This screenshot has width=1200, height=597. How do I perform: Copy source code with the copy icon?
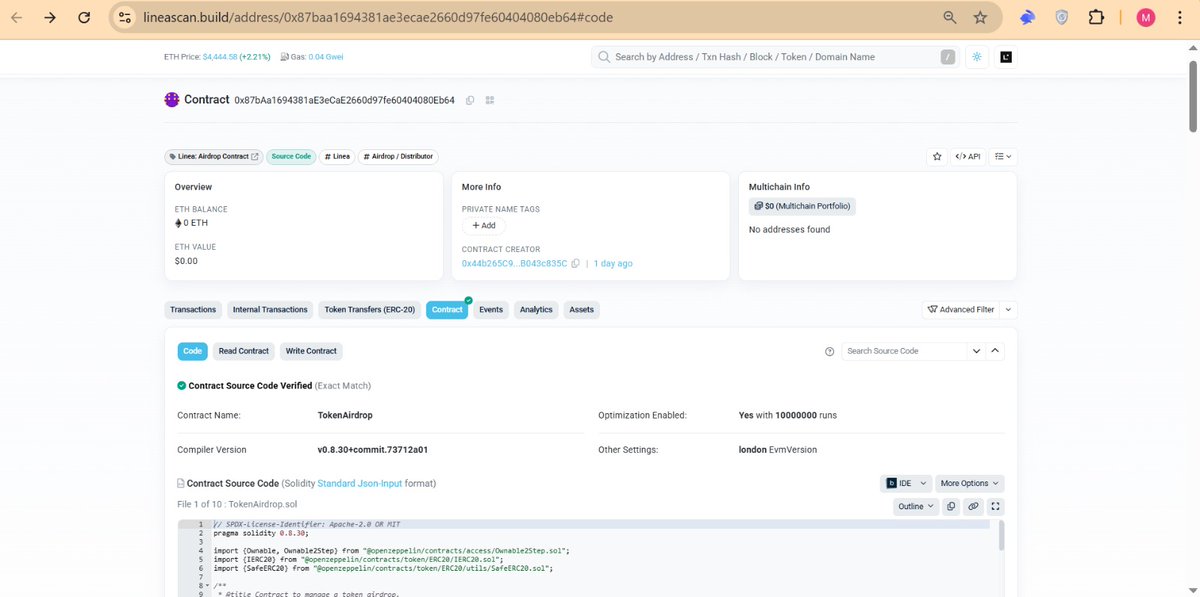(x=951, y=507)
